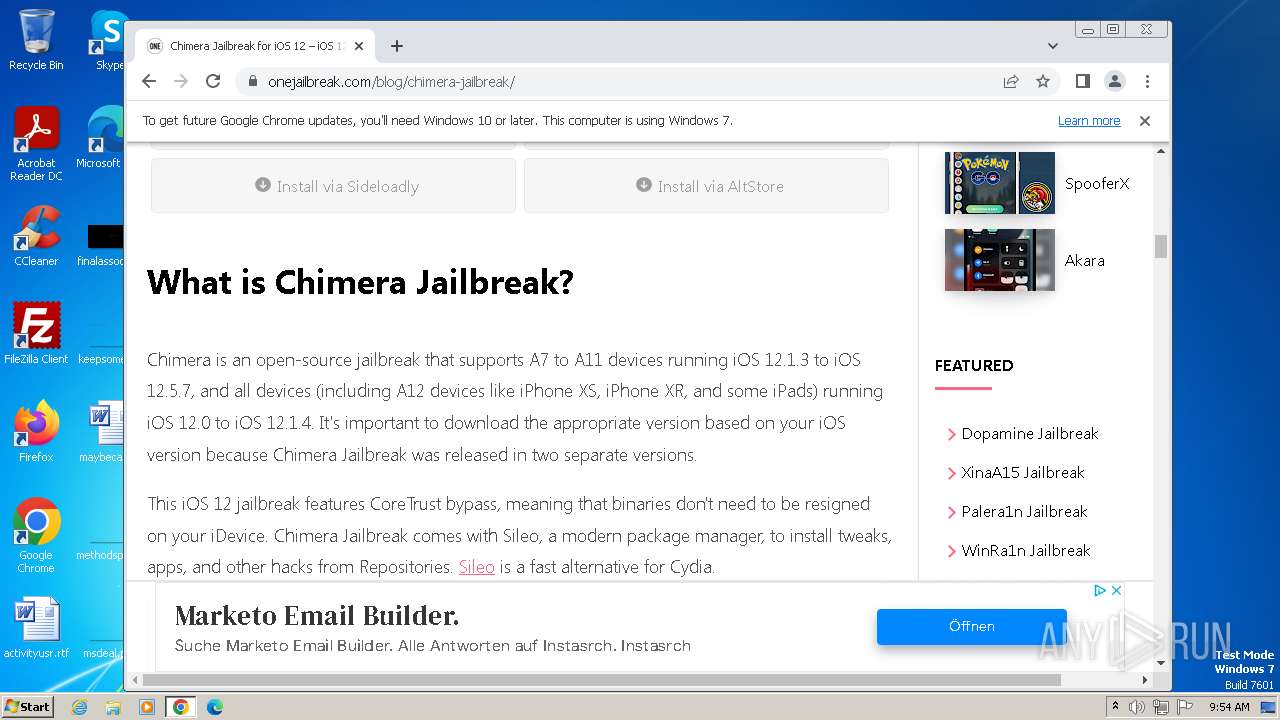
Task: Click Install via AltStore button
Action: pyautogui.click(x=706, y=186)
